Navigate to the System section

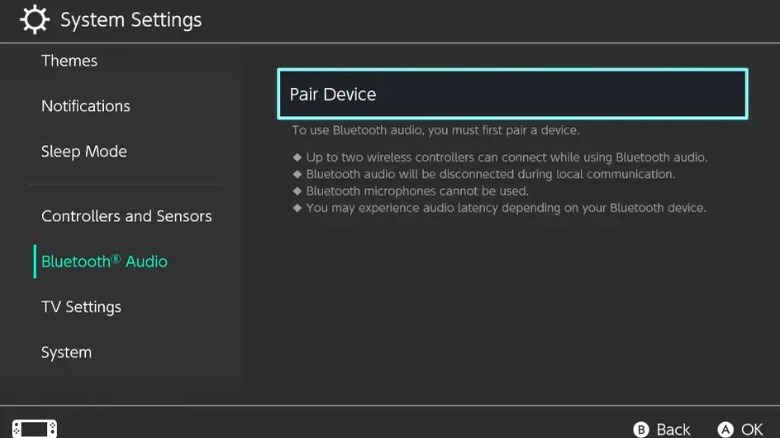pyautogui.click(x=66, y=353)
